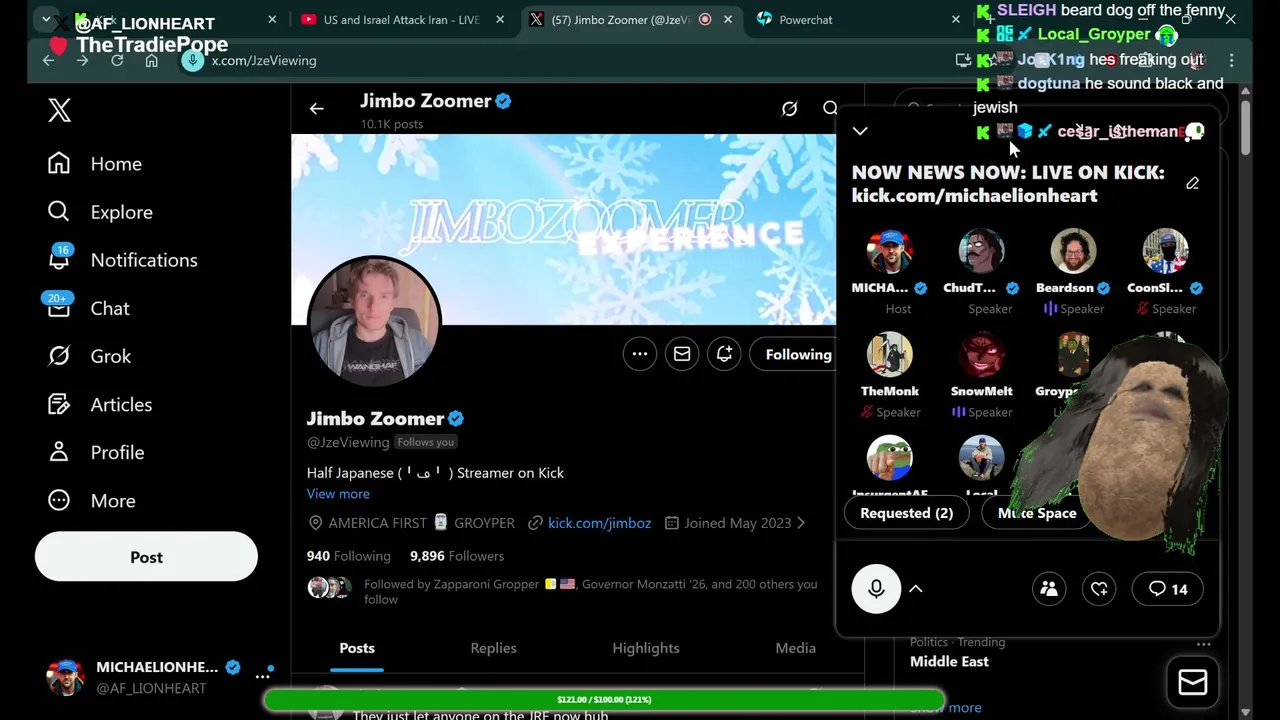Open kick.com/jimboz link
This screenshot has width=1280, height=720.
tap(599, 523)
